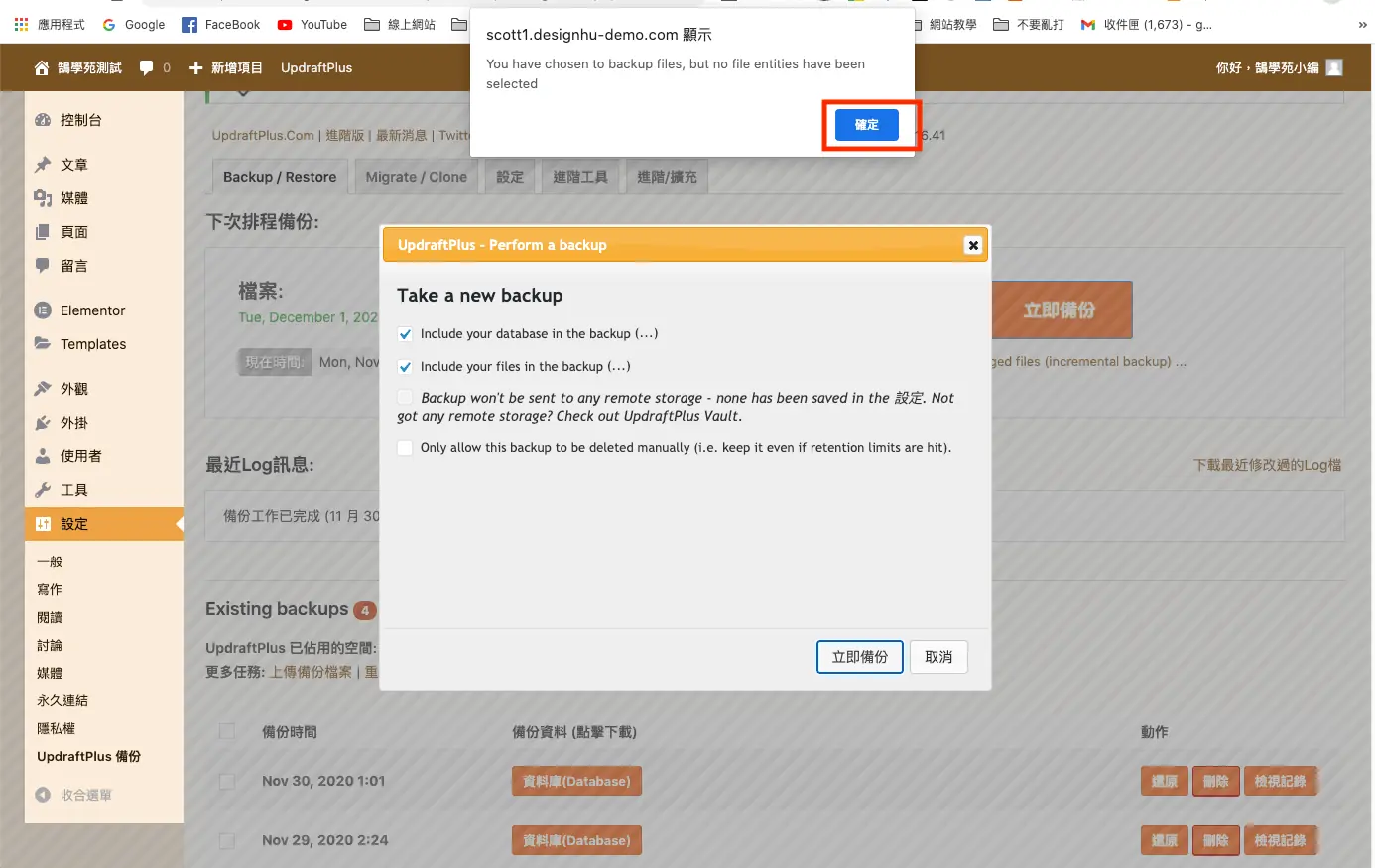Screen dimensions: 1375x868
Task: Toggle Include your database in the backup
Action: pos(405,334)
